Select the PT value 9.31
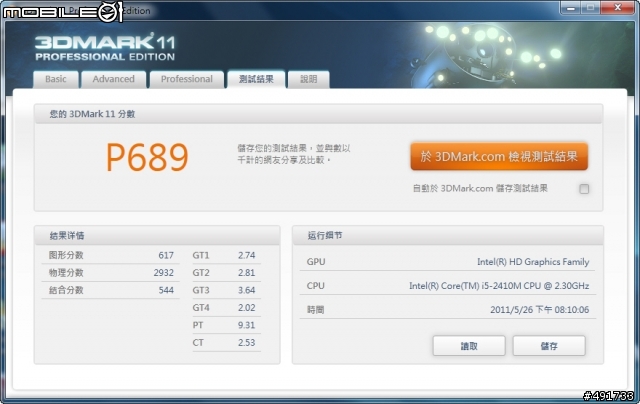 click(247, 325)
